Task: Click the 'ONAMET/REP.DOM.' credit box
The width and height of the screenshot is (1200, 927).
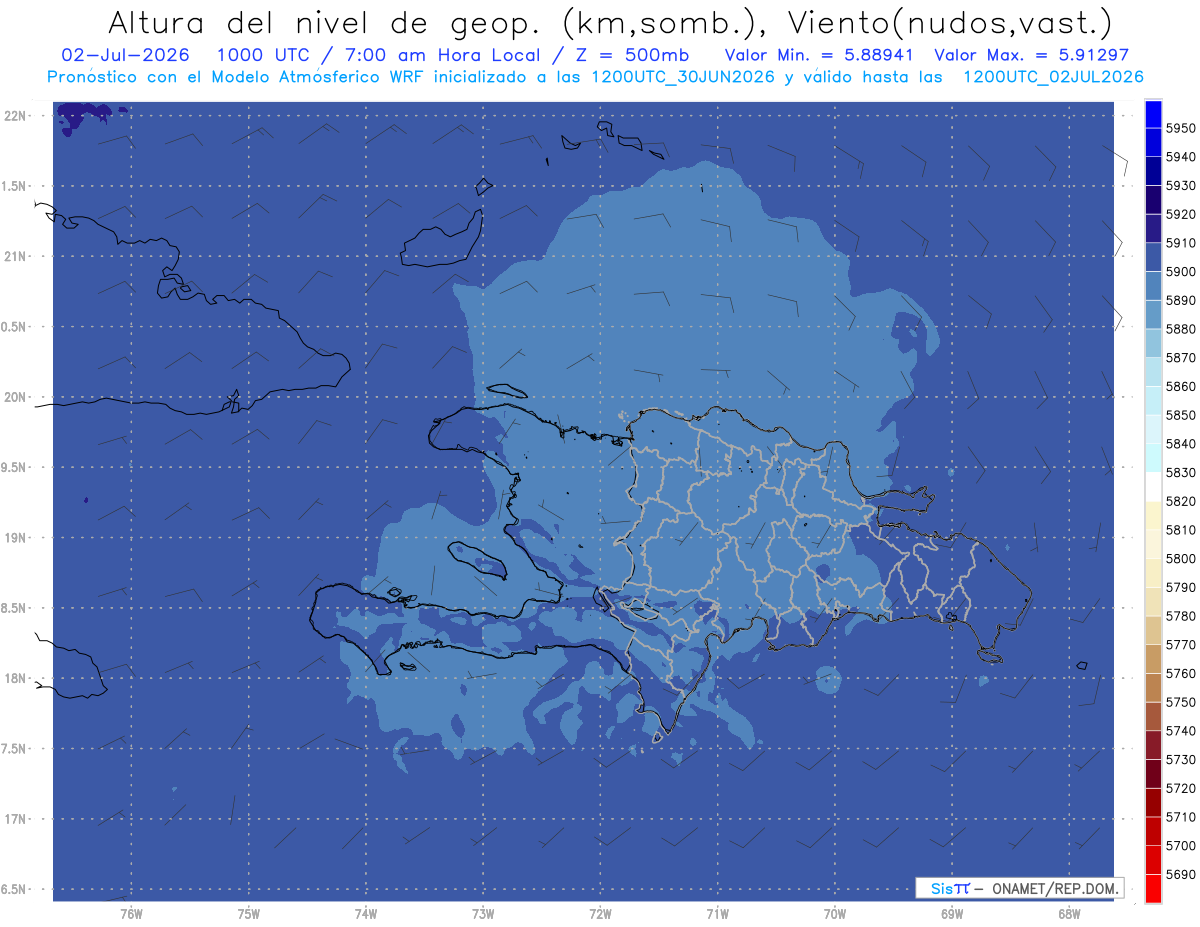Action: pyautogui.click(x=1019, y=888)
